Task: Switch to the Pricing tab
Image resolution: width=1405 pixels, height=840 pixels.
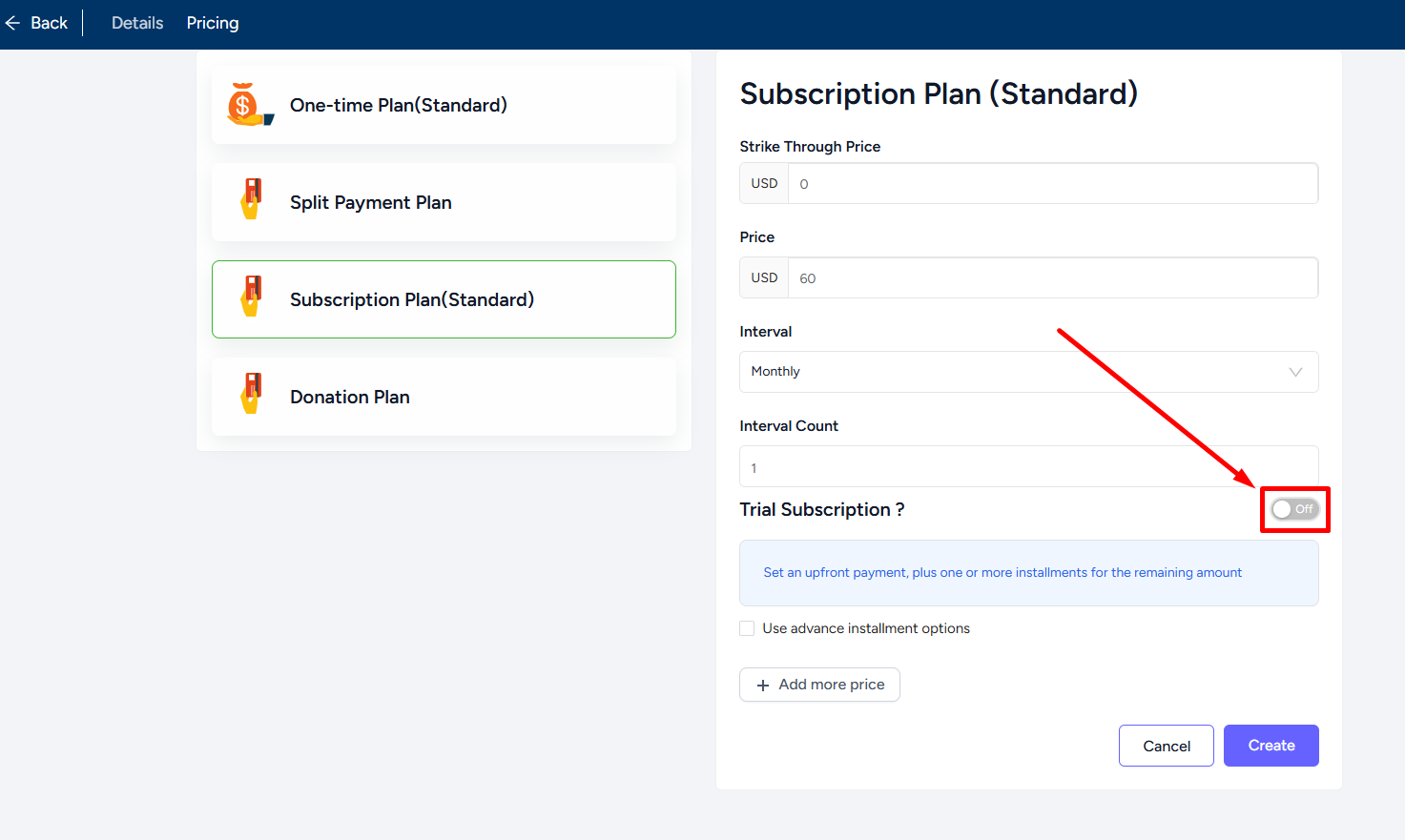Action: 213,23
